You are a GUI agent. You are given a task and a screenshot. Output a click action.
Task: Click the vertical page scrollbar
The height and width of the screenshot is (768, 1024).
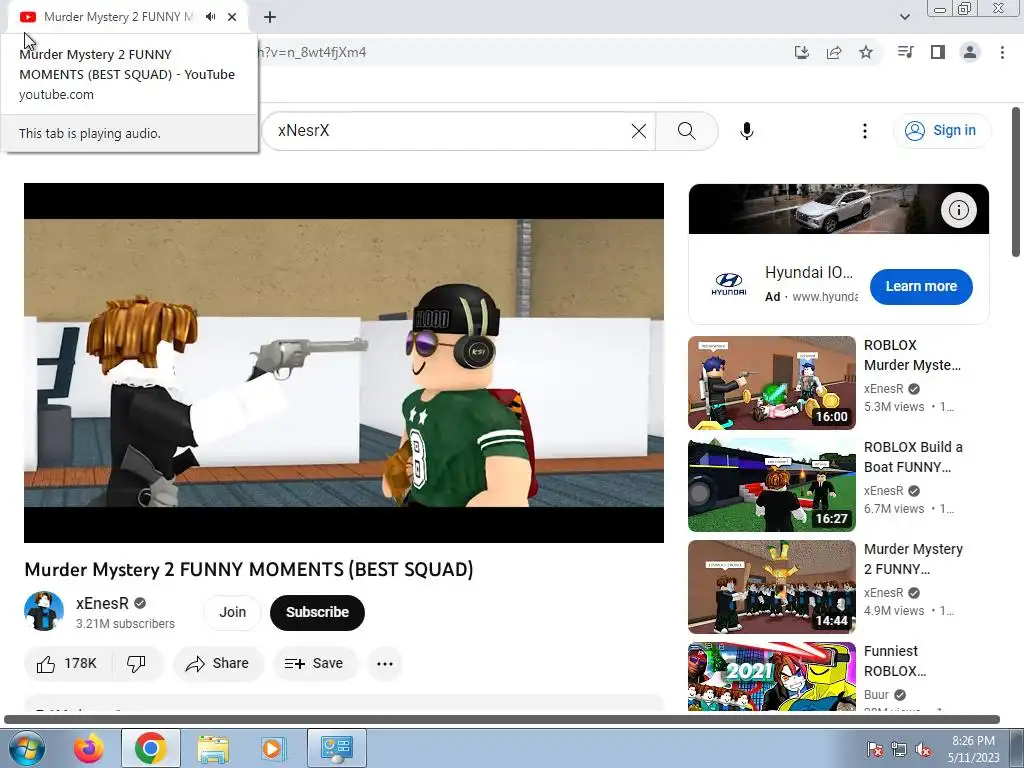tap(1016, 183)
